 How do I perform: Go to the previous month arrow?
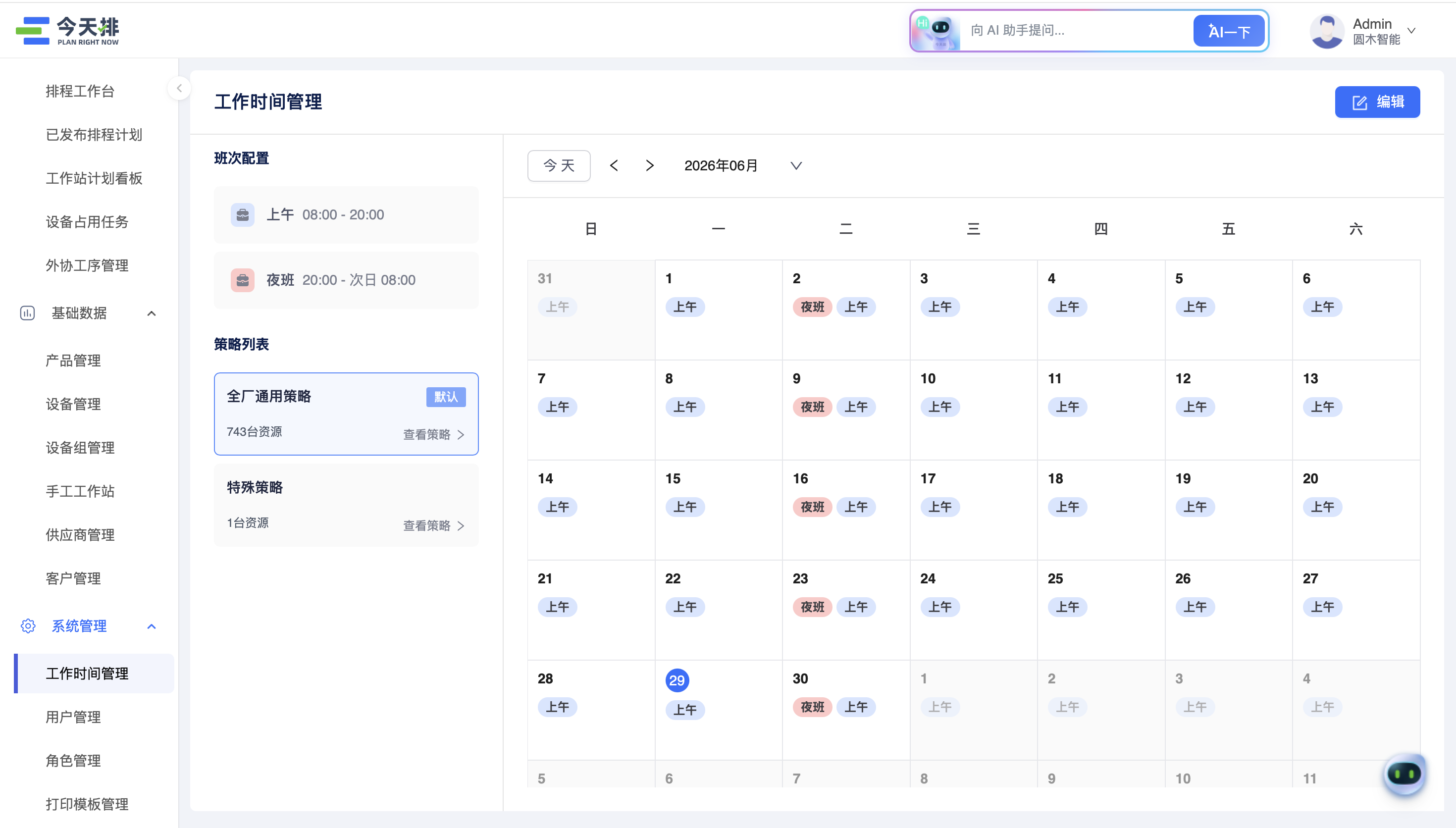click(614, 165)
